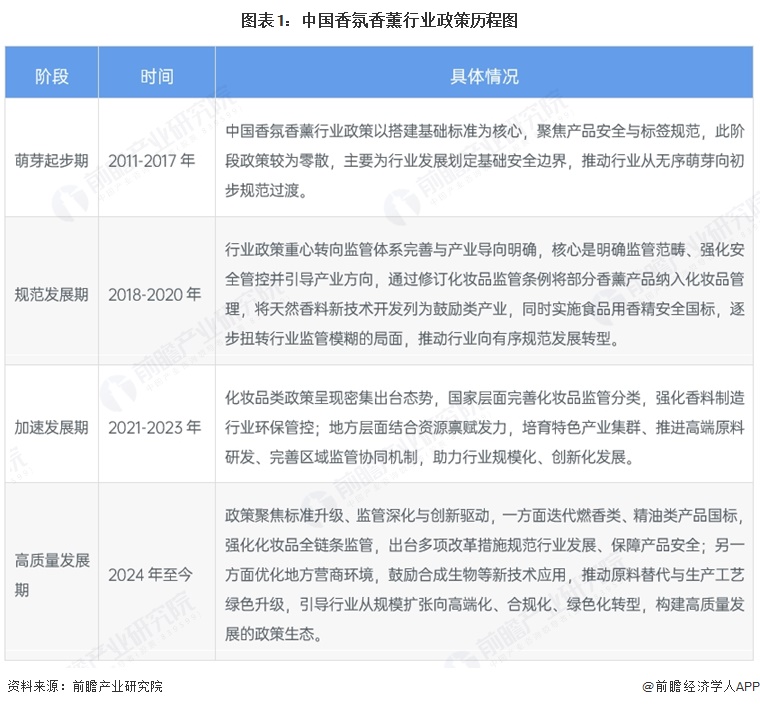Screen dimensions: 760x707
Task: Select the 阶段 column header
Action: click(x=52, y=73)
